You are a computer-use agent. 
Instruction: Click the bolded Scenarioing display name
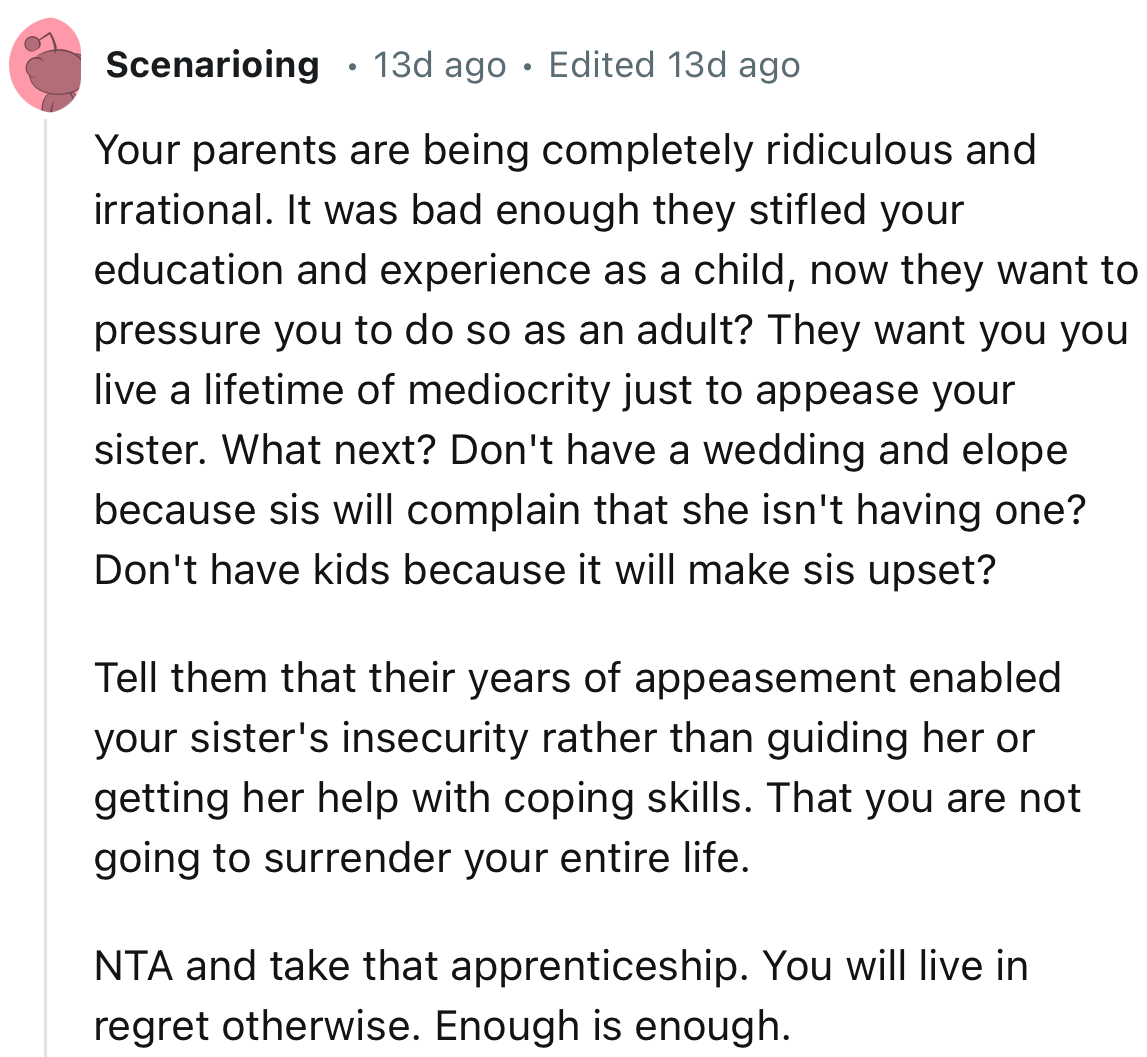(213, 64)
